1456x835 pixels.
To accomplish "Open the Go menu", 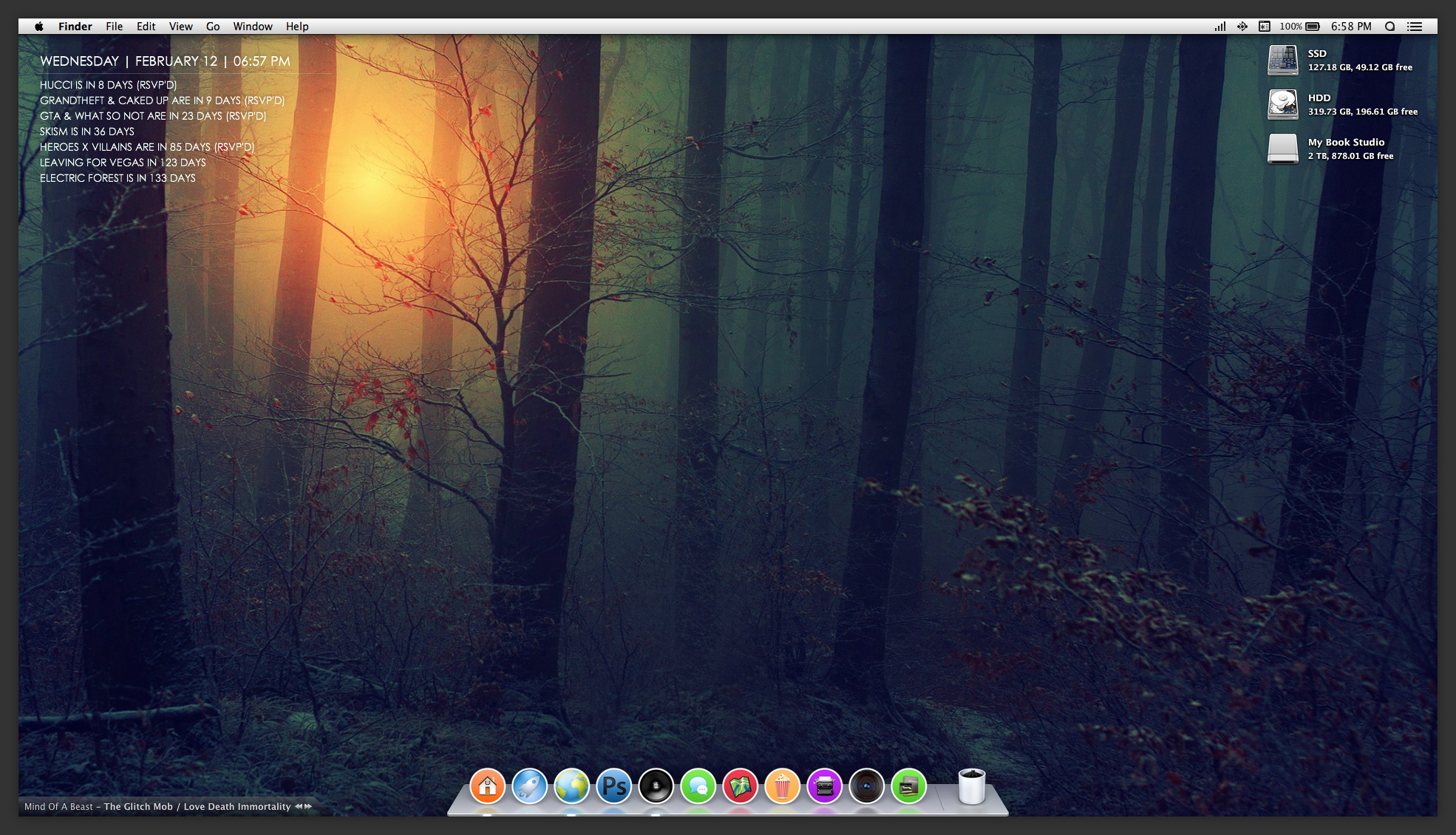I will coord(213,27).
